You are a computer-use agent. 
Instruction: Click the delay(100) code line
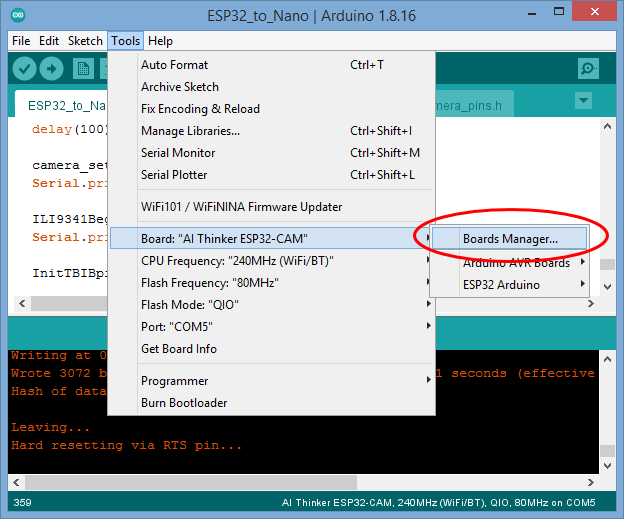click(x=69, y=129)
